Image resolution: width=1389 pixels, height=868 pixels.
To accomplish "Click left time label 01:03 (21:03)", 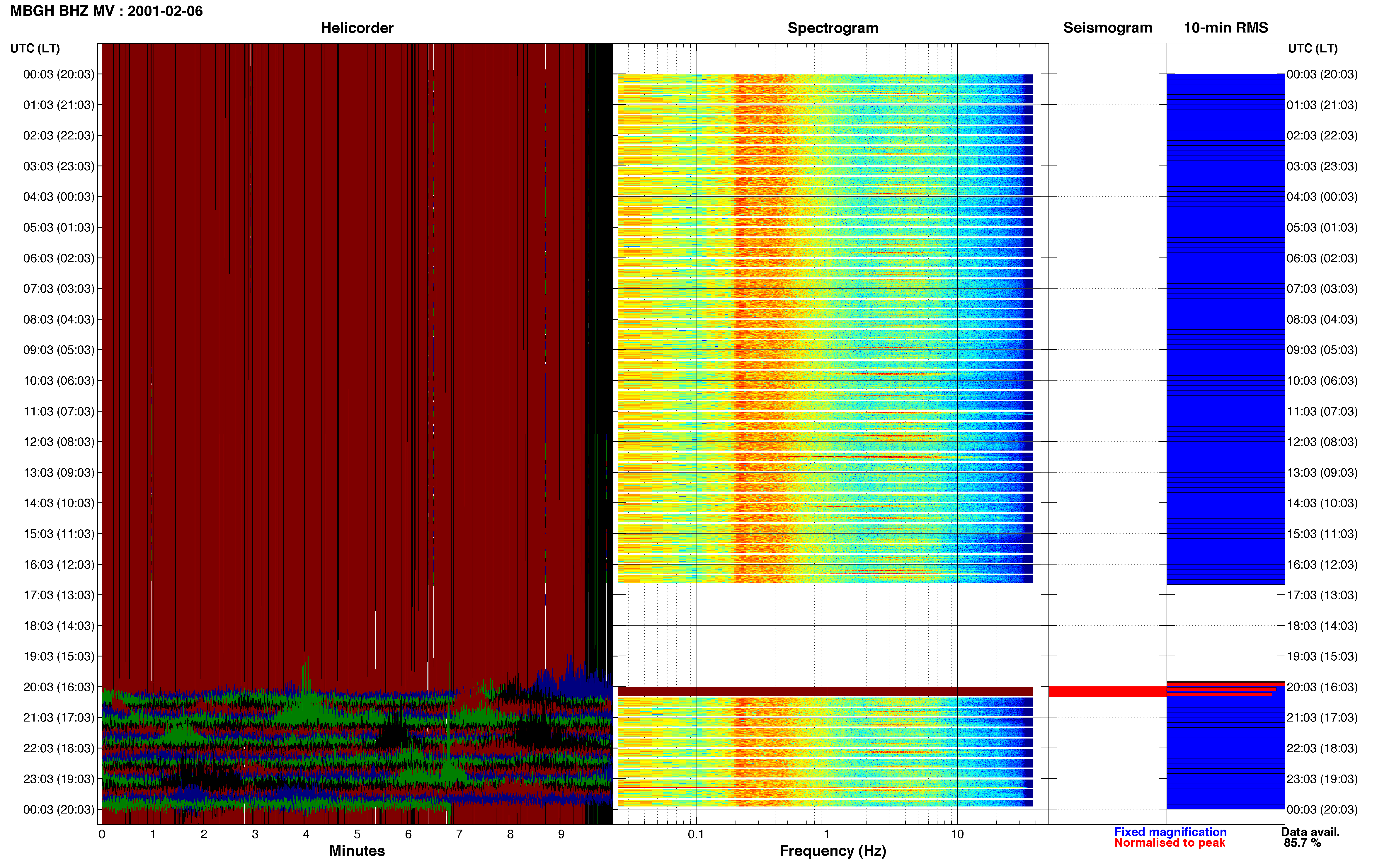I will [x=59, y=105].
